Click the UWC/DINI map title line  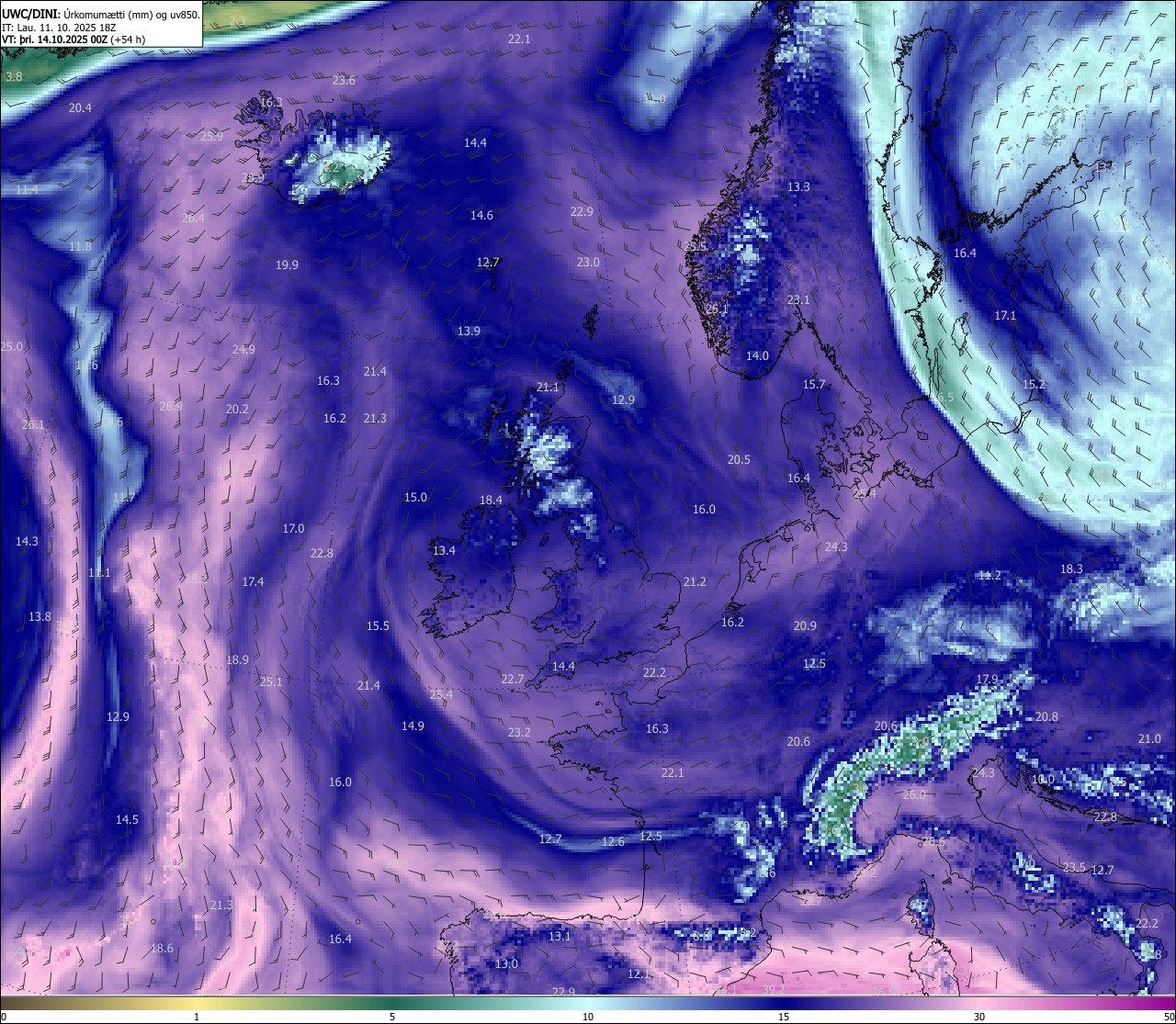(101, 13)
